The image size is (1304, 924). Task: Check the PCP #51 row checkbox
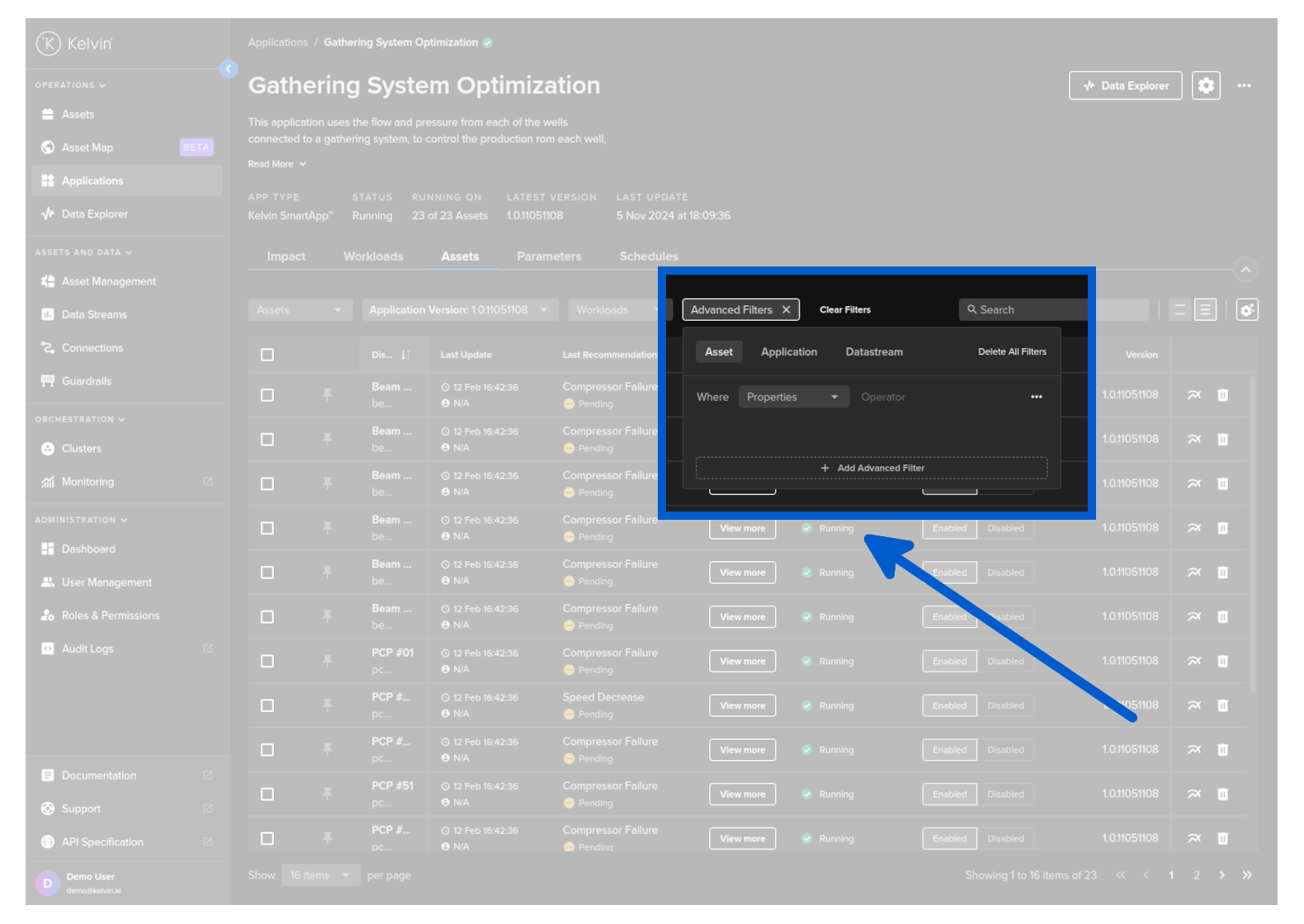pos(267,794)
